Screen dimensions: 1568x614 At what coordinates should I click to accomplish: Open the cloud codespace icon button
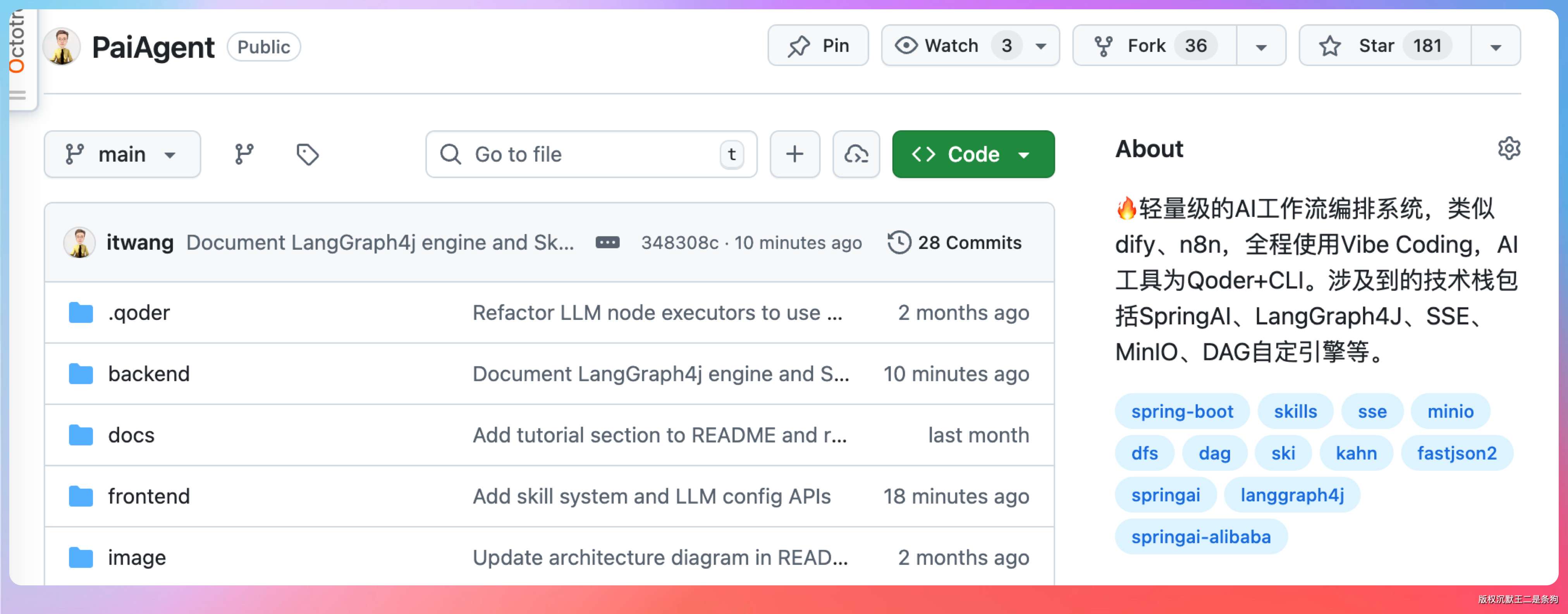(x=856, y=154)
